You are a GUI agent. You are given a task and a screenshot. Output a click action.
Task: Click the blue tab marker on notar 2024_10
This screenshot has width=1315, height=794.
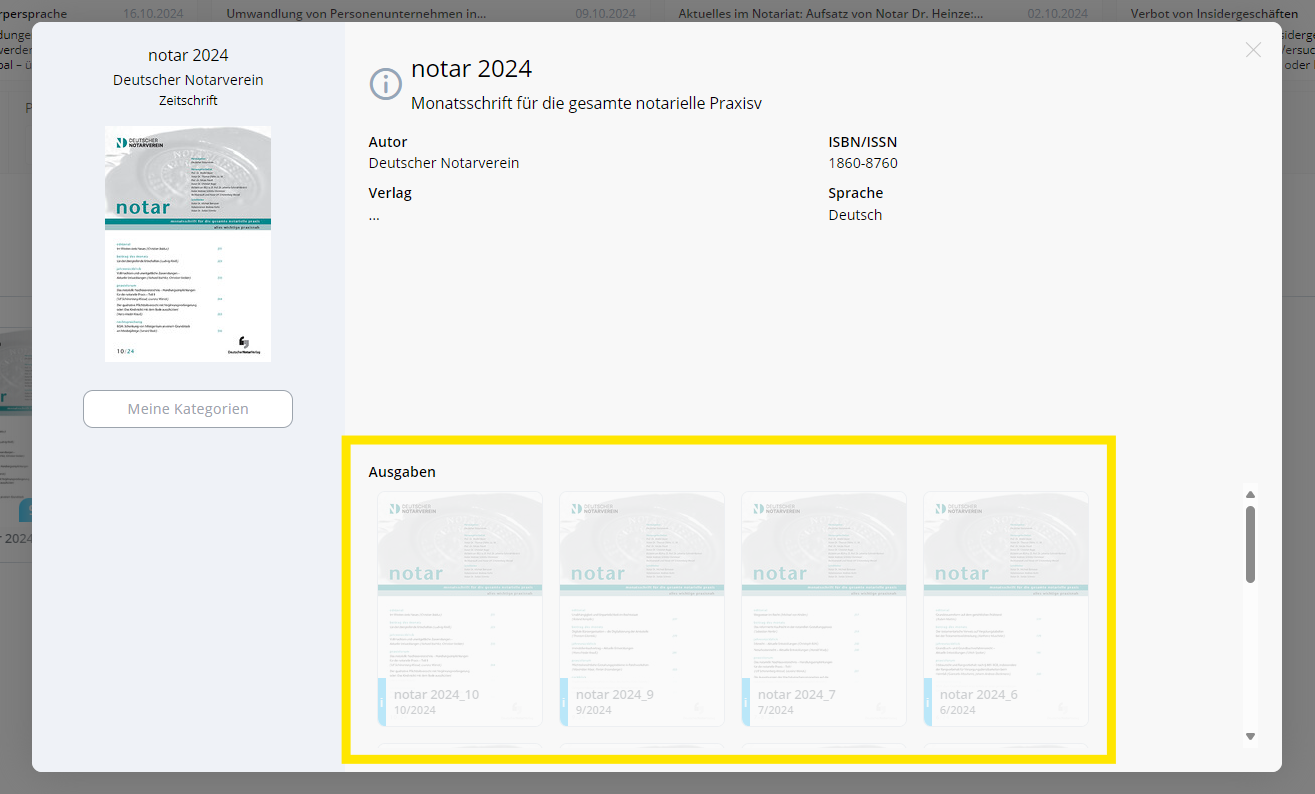382,701
